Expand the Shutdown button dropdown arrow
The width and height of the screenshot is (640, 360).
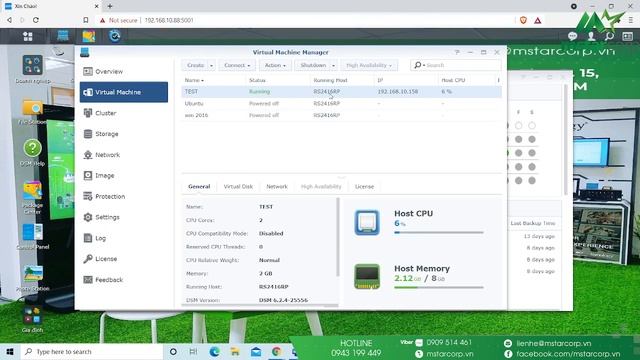[333, 65]
